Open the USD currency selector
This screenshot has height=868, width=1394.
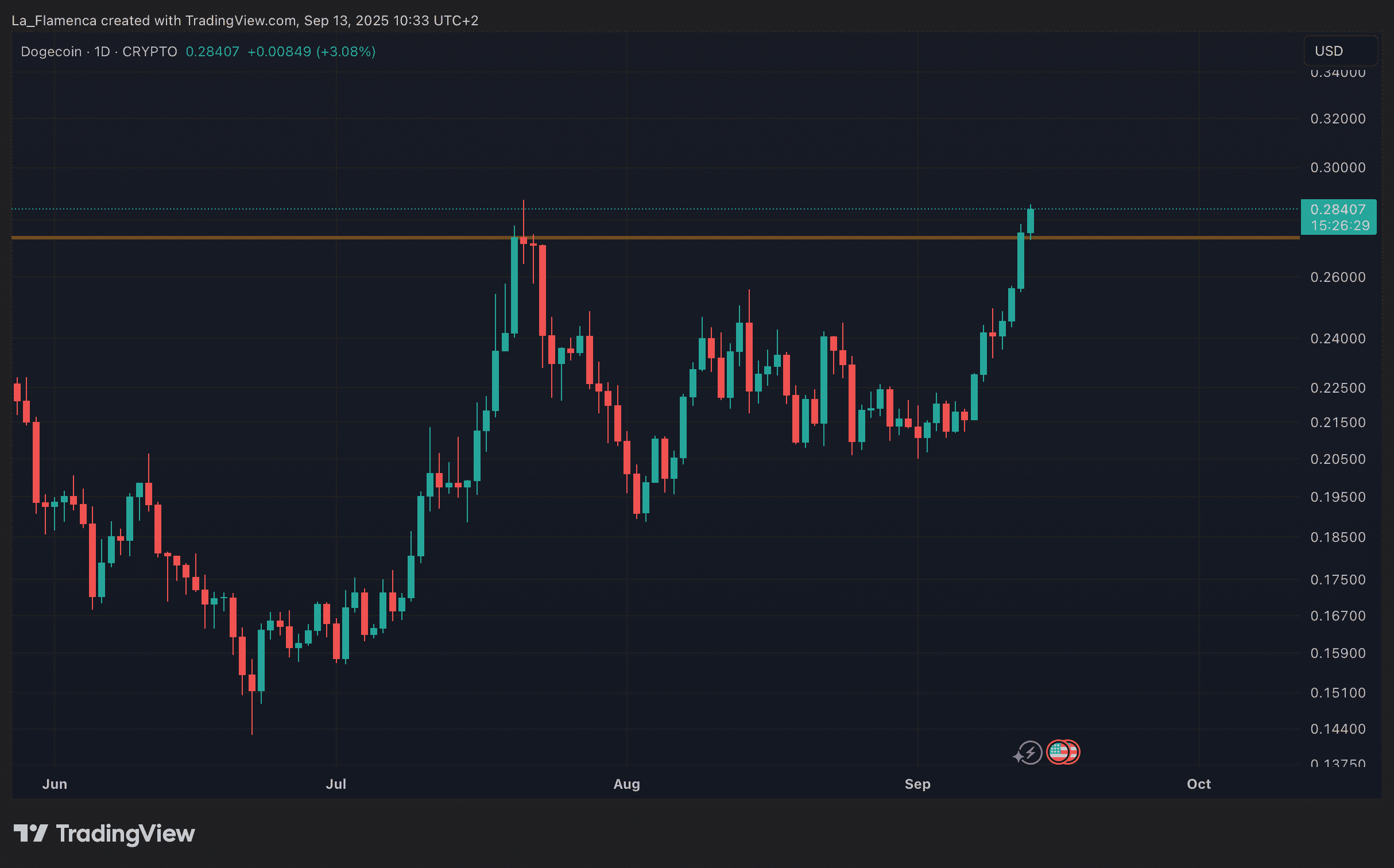tap(1340, 51)
